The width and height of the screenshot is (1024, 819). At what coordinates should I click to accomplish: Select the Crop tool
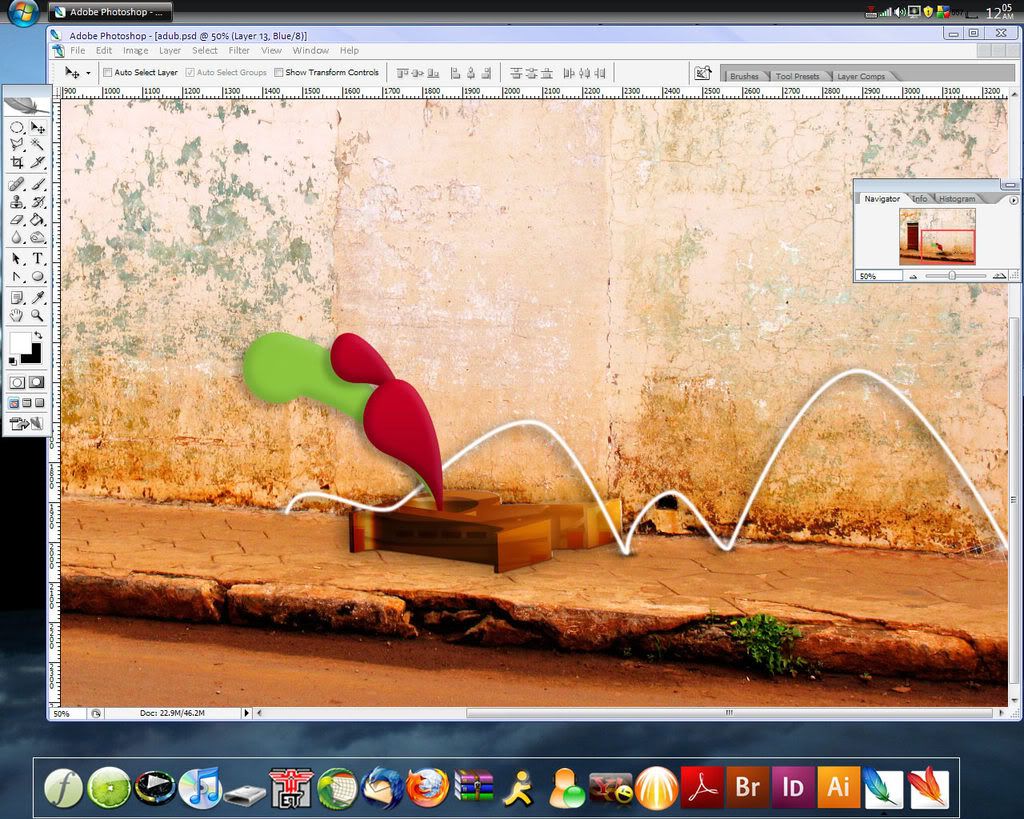click(16, 162)
